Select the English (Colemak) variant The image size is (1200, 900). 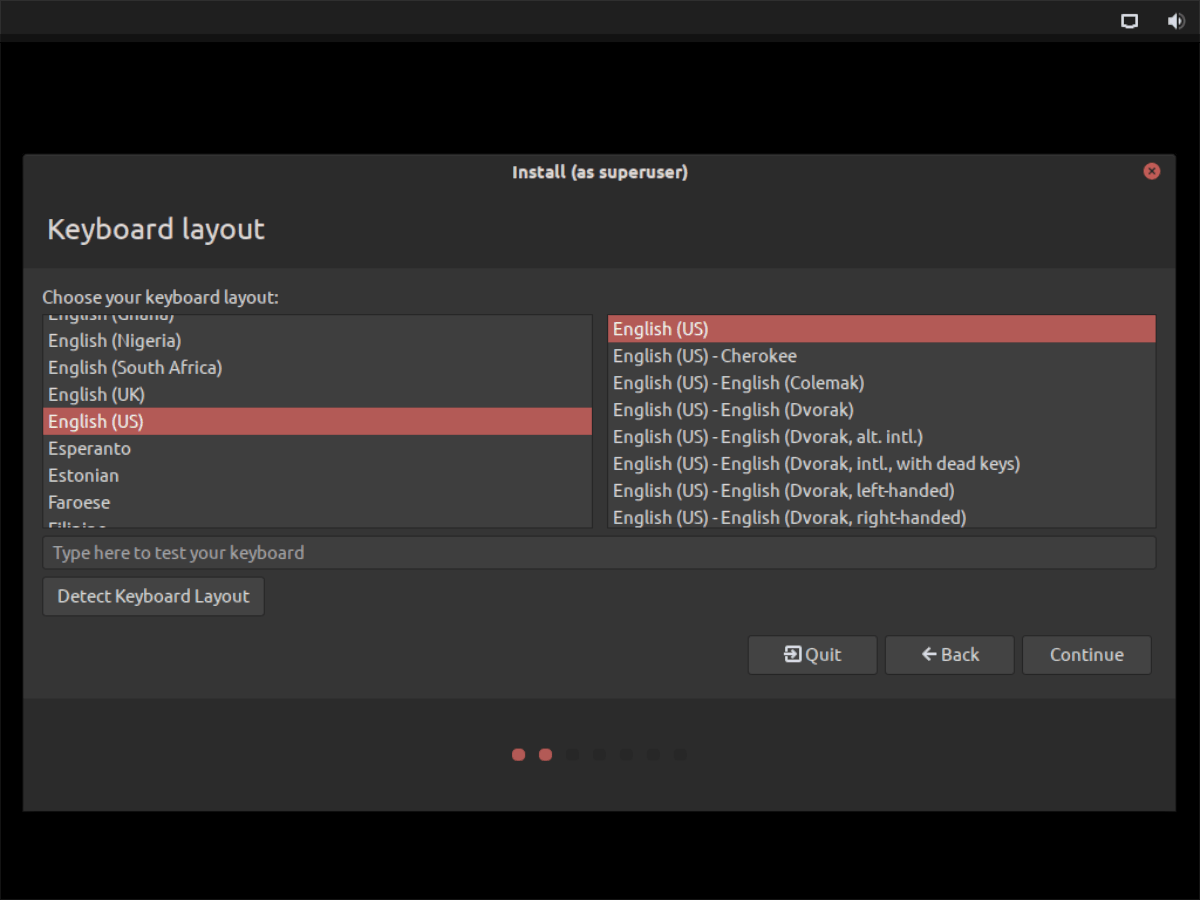tap(739, 383)
